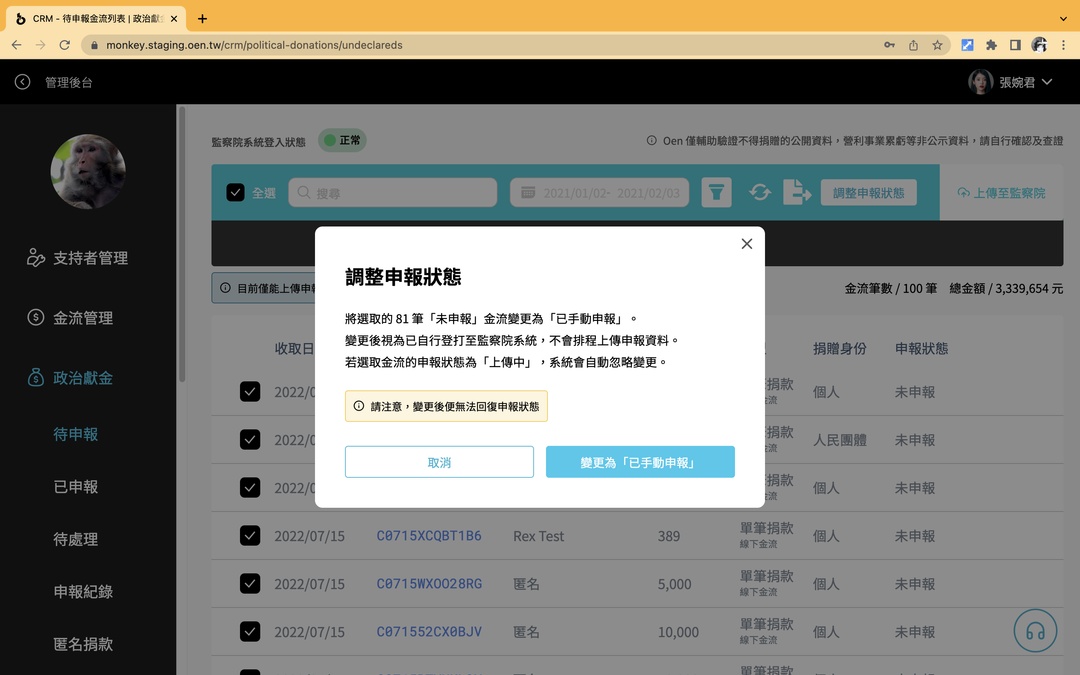Toggle the 全選 select-all checkbox
Screen dimensions: 1080x675
pos(236,191)
